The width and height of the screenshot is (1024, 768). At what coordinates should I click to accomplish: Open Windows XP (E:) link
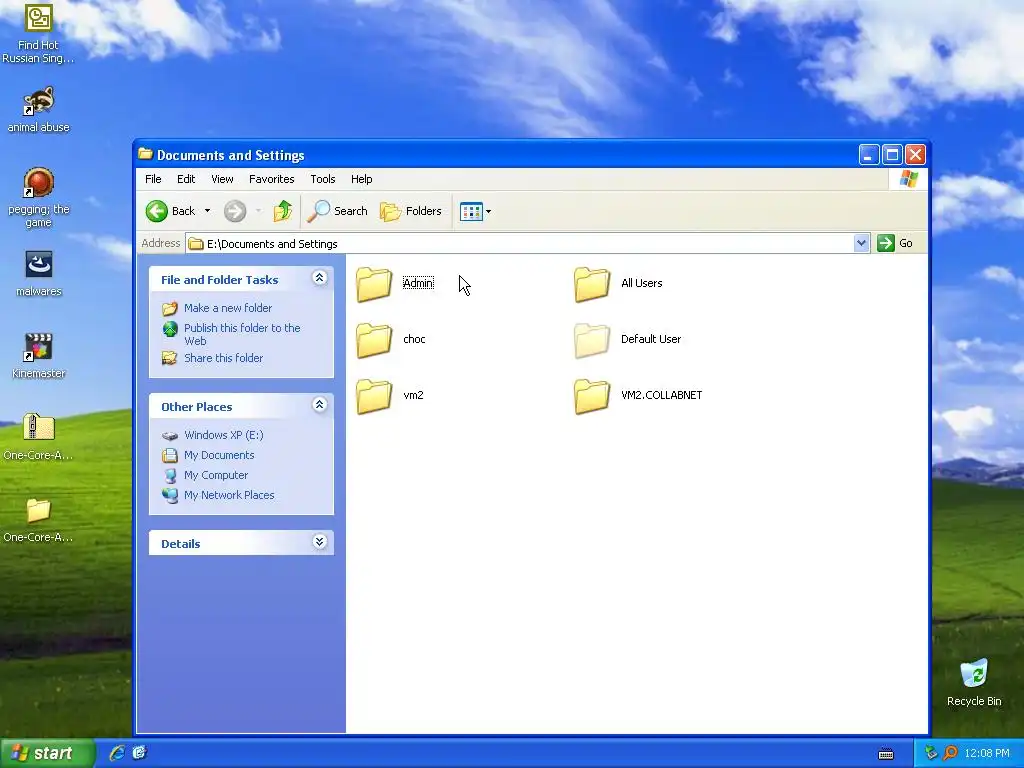[223, 435]
